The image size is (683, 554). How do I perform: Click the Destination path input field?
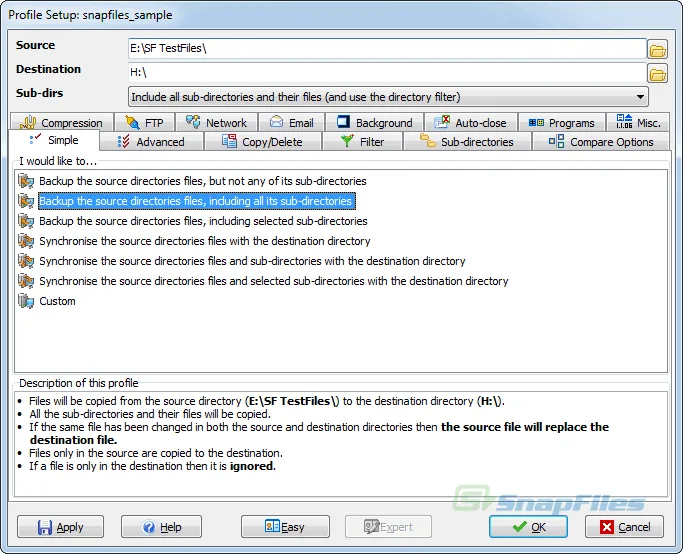[387, 72]
